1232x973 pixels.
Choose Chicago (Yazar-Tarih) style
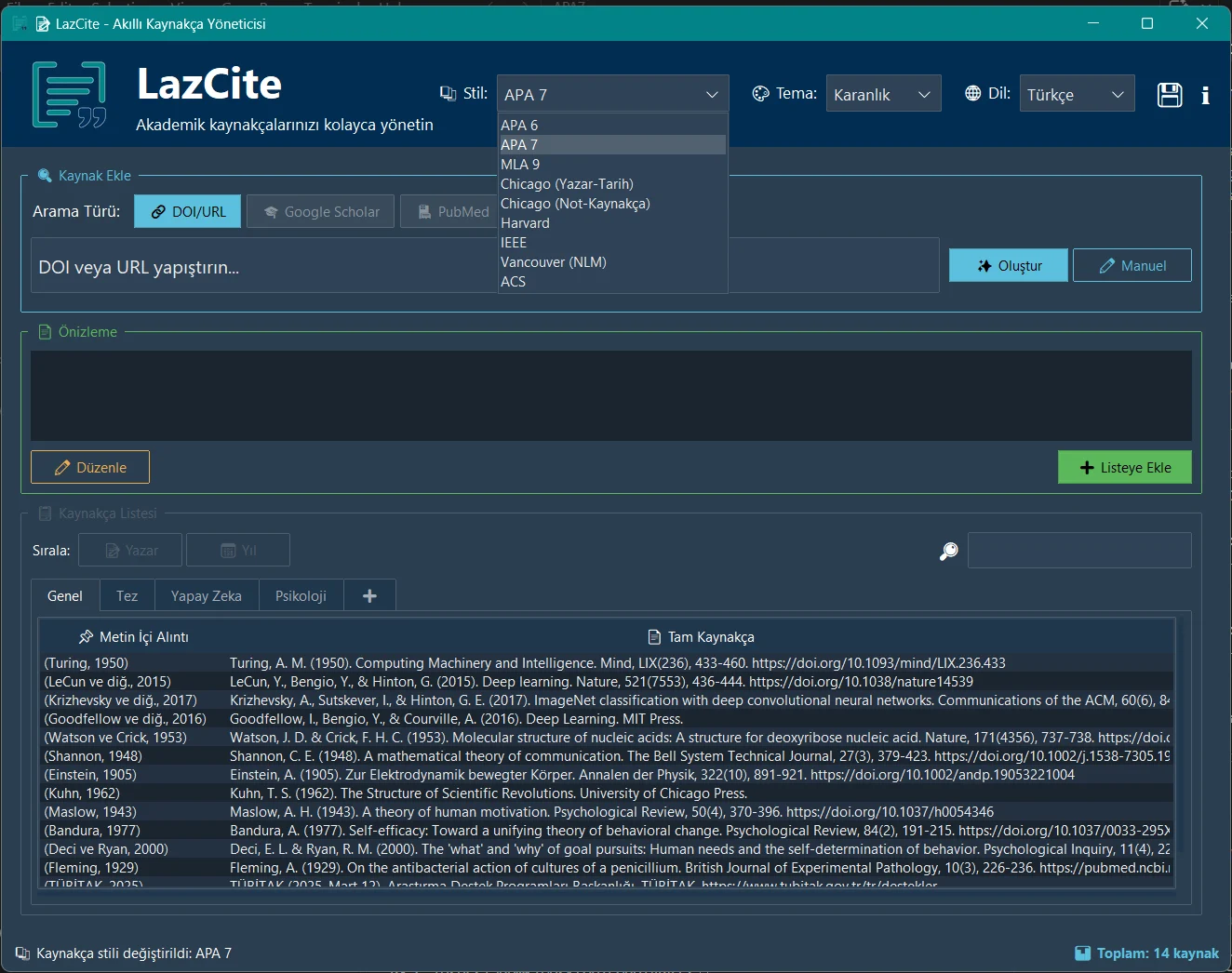(x=612, y=183)
